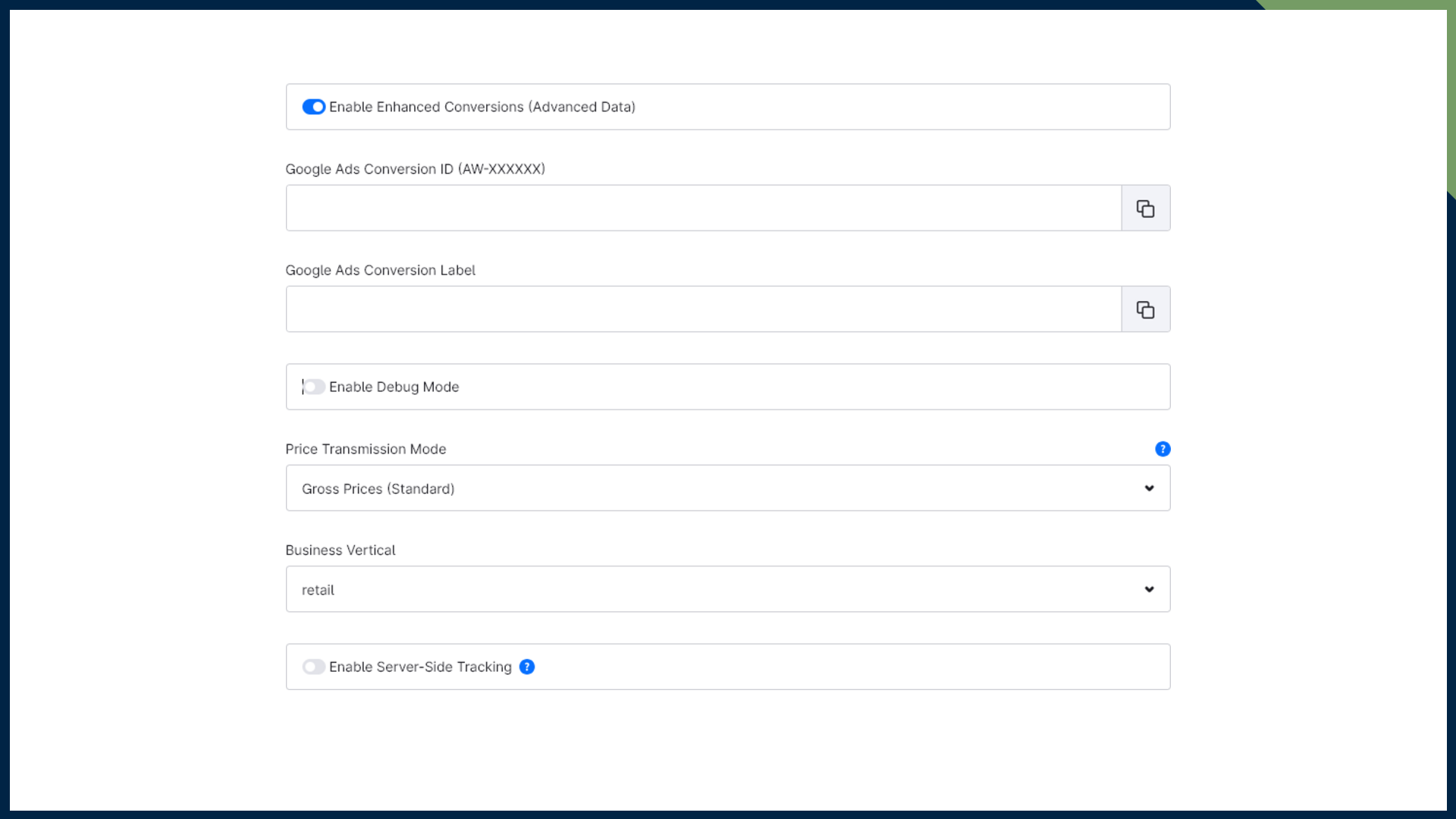This screenshot has width=1456, height=819.
Task: Click 'Google Ads Conversion ID (AW-XXXXXX)' field label
Action: pyautogui.click(x=415, y=169)
